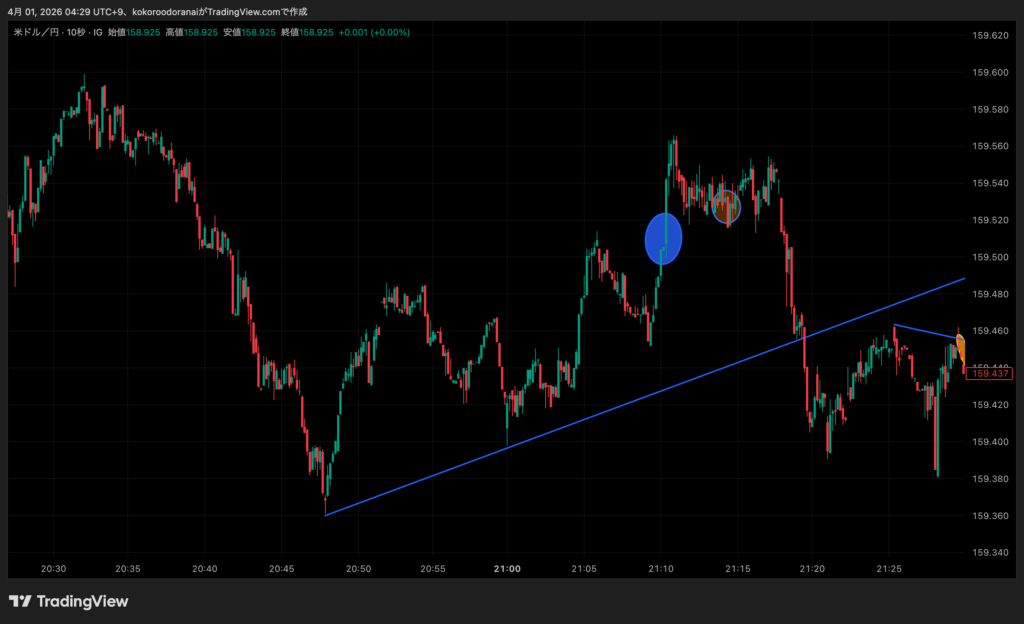This screenshot has width=1024, height=624.
Task: Select the short descending blue trend line
Action: [x=925, y=331]
